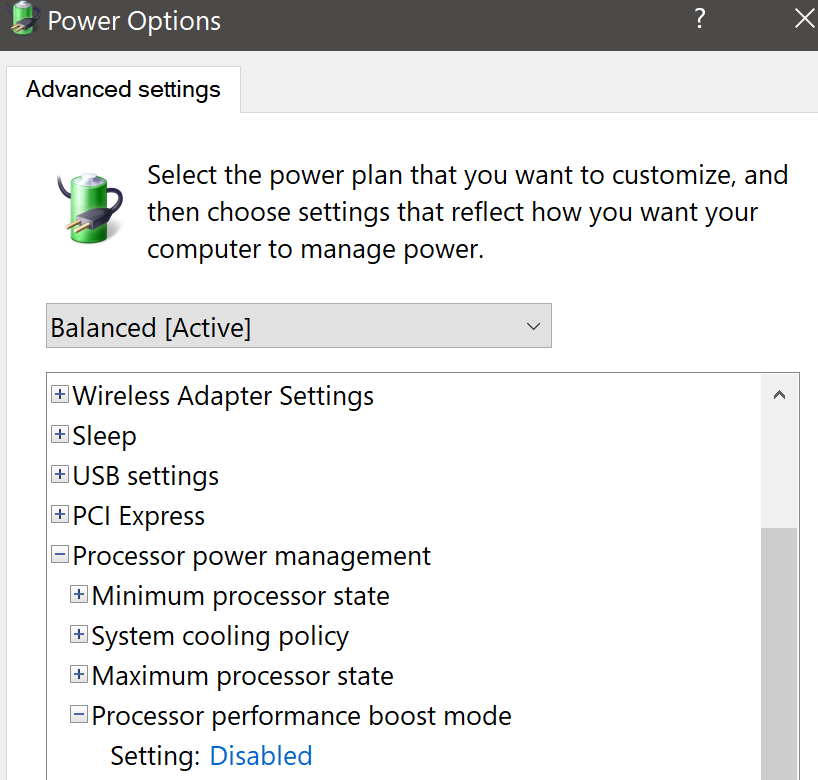Expand System cooling policy node
Image resolution: width=818 pixels, height=780 pixels.
[79, 634]
